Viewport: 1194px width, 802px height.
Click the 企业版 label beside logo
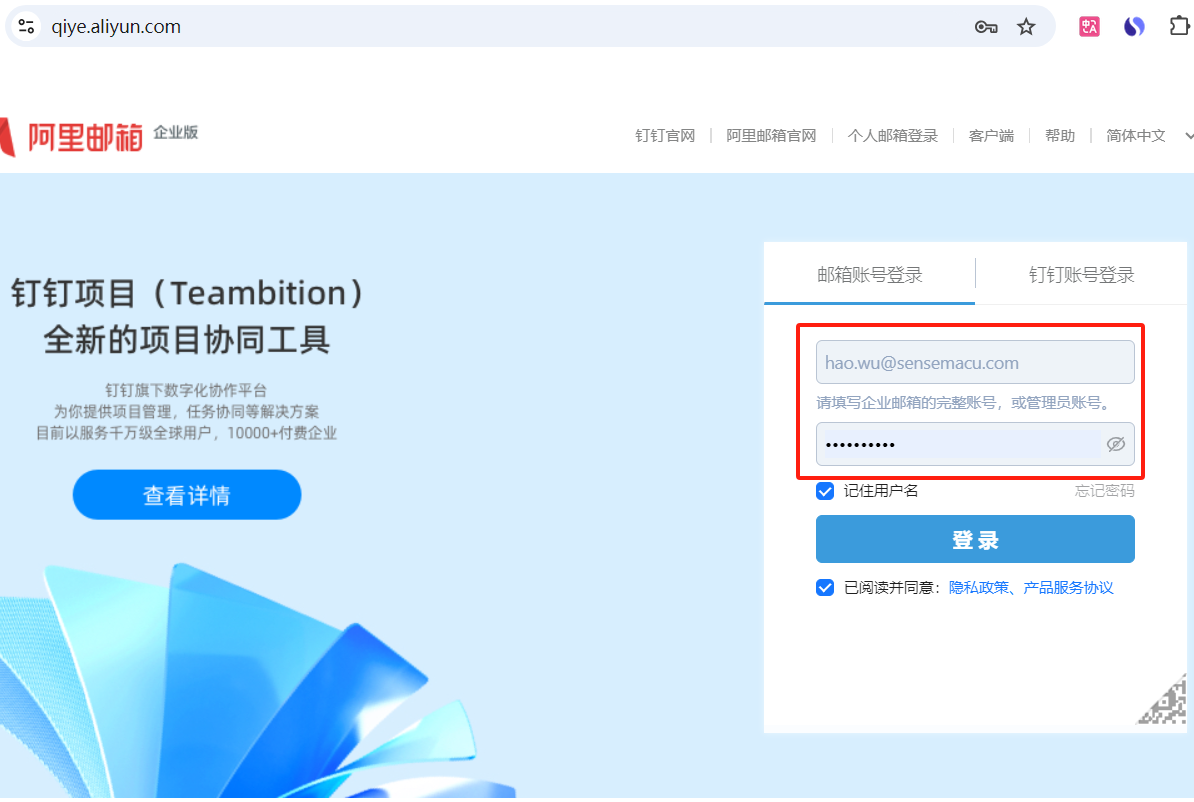[176, 133]
